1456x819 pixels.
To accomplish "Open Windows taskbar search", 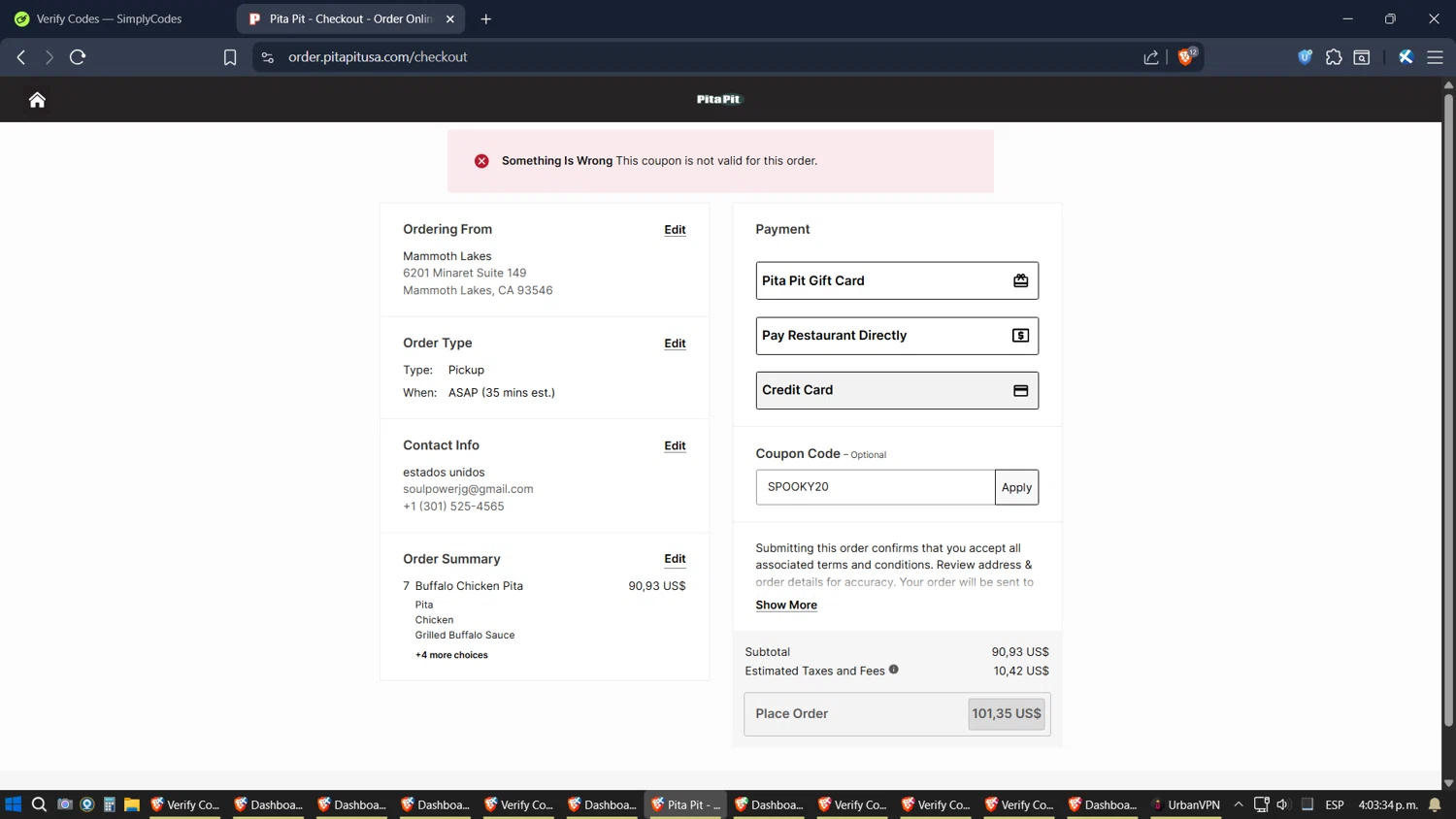I will coord(39,804).
